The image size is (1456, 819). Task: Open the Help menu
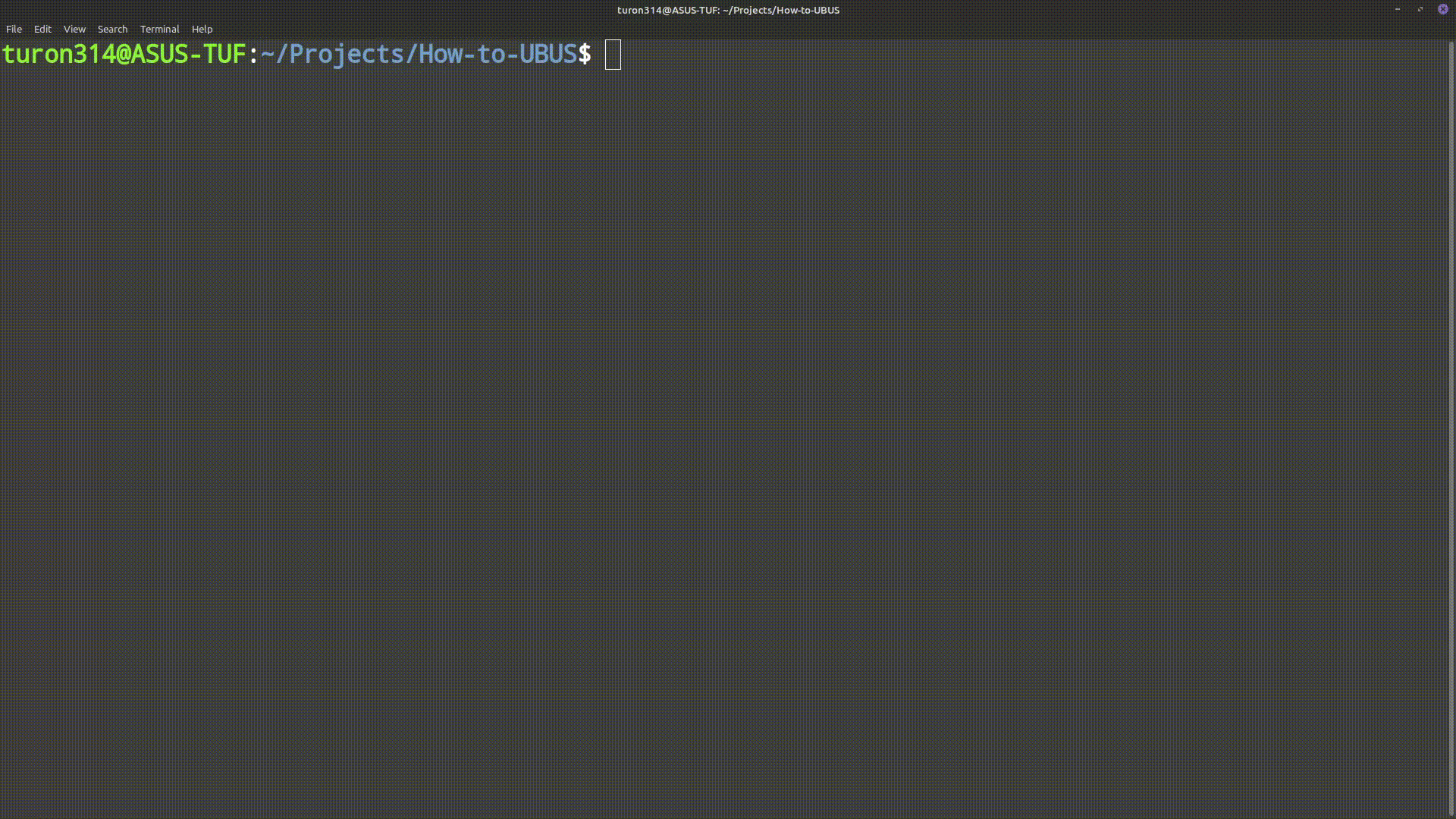(x=202, y=29)
